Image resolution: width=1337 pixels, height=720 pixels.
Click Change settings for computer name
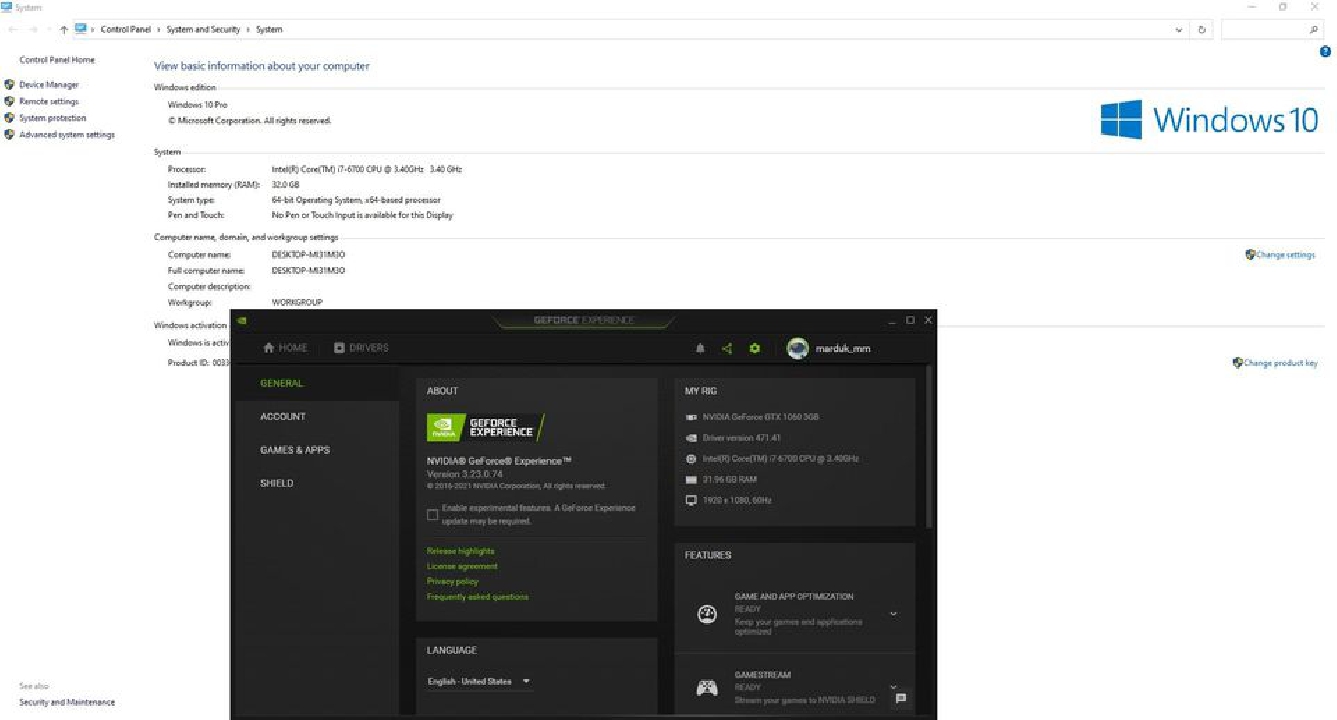[x=1285, y=255]
